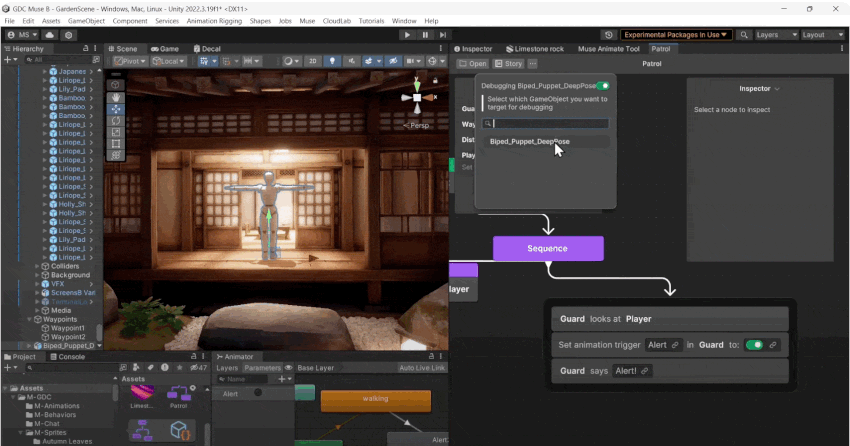This screenshot has height=446, width=850.
Task: Select the Rotate tool in scene view
Action: click(116, 121)
